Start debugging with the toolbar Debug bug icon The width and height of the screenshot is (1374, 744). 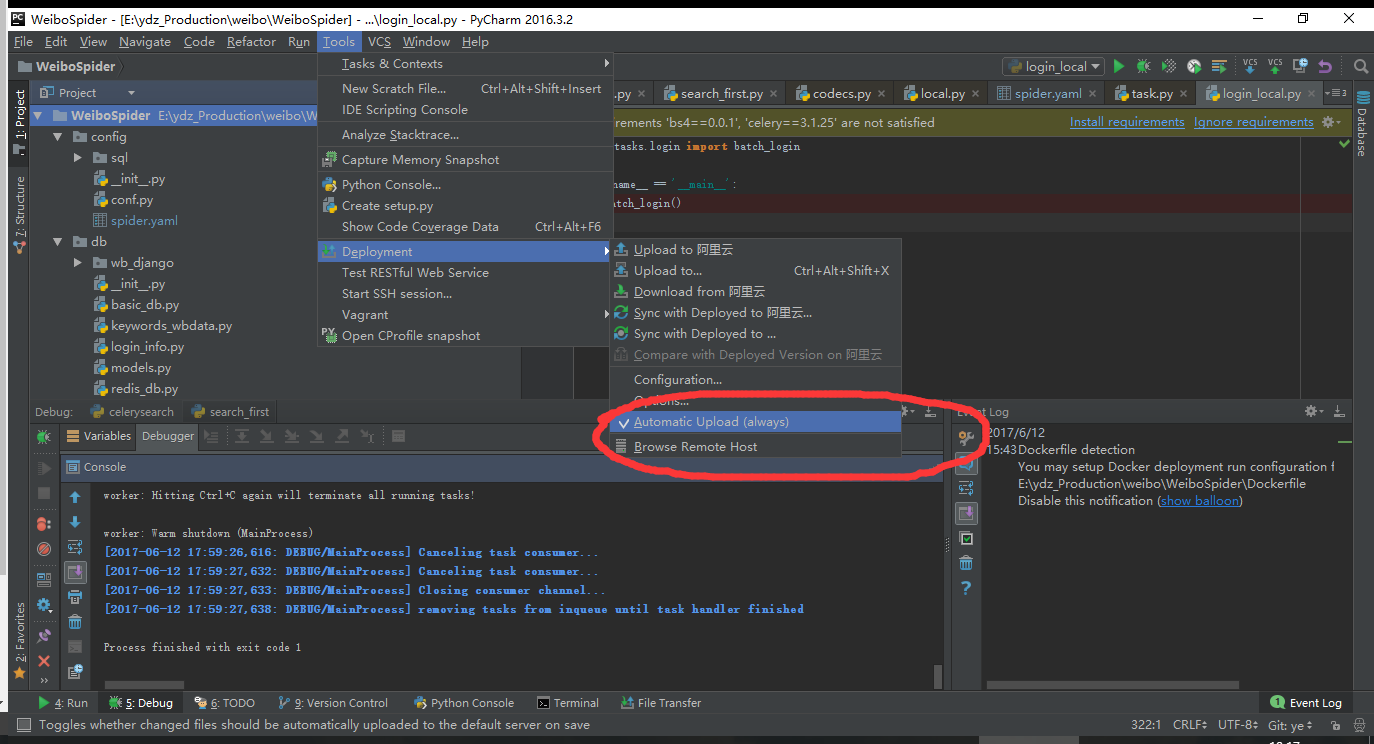(1144, 66)
